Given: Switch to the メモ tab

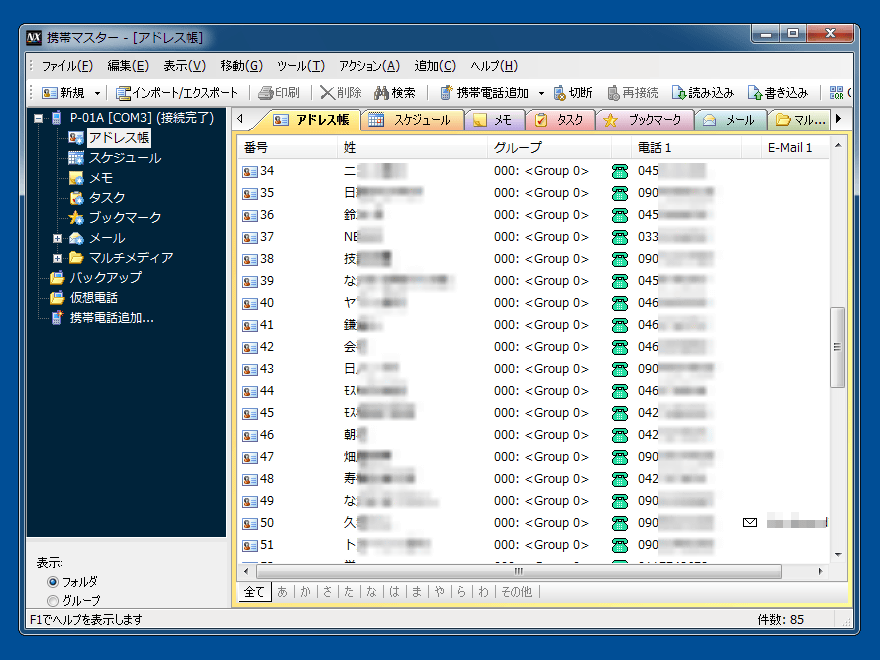Looking at the screenshot, I should click(x=494, y=120).
